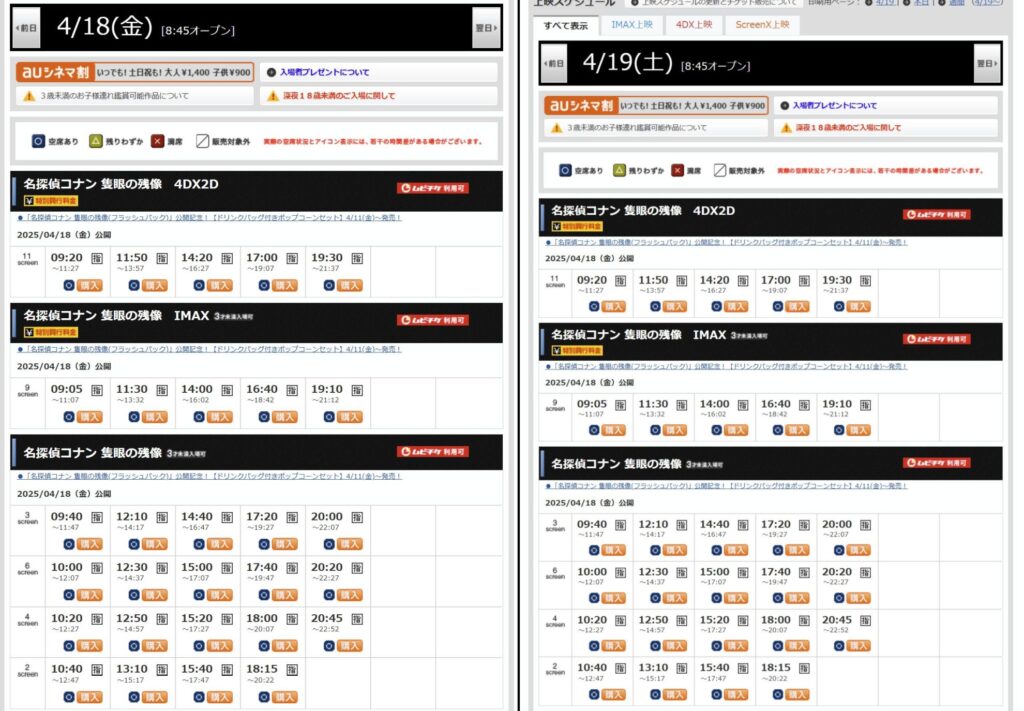On 4/18, click the availability circle under 20:20
This screenshot has height=711, width=1024.
[x=329, y=595]
